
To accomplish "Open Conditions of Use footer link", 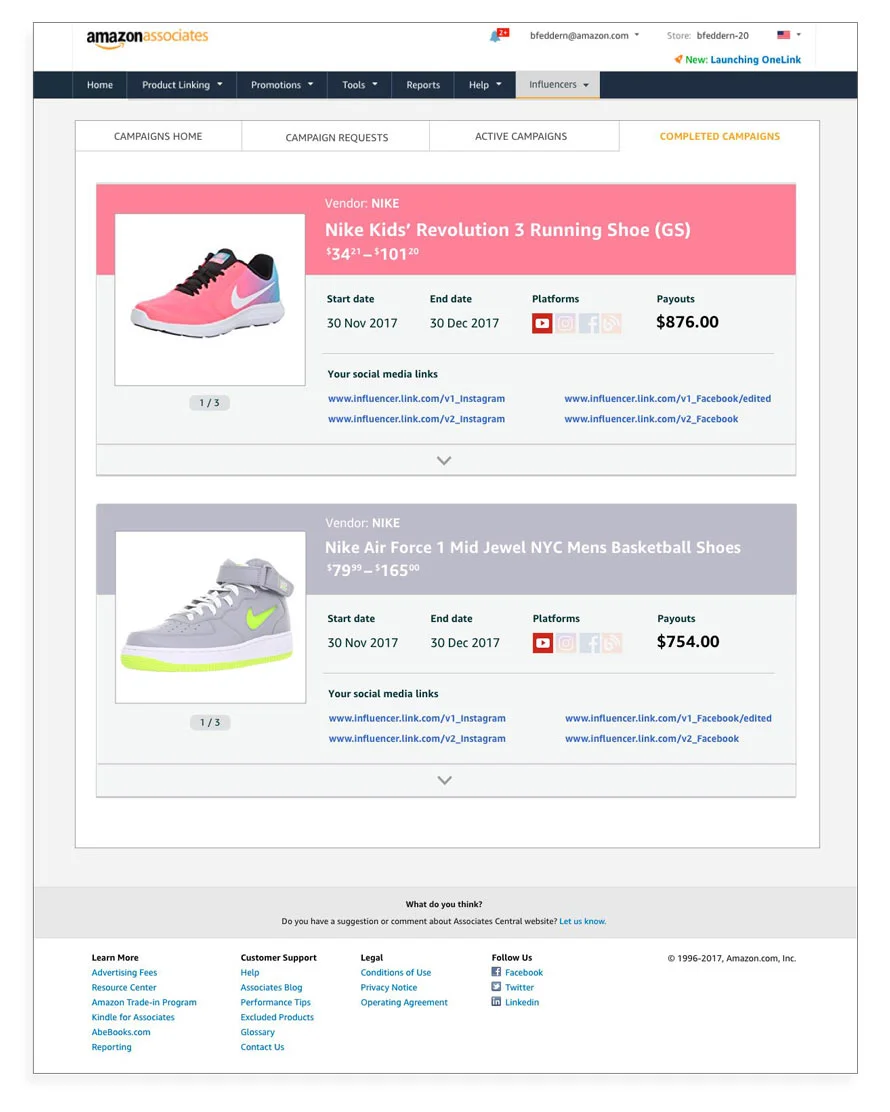I will click(396, 972).
